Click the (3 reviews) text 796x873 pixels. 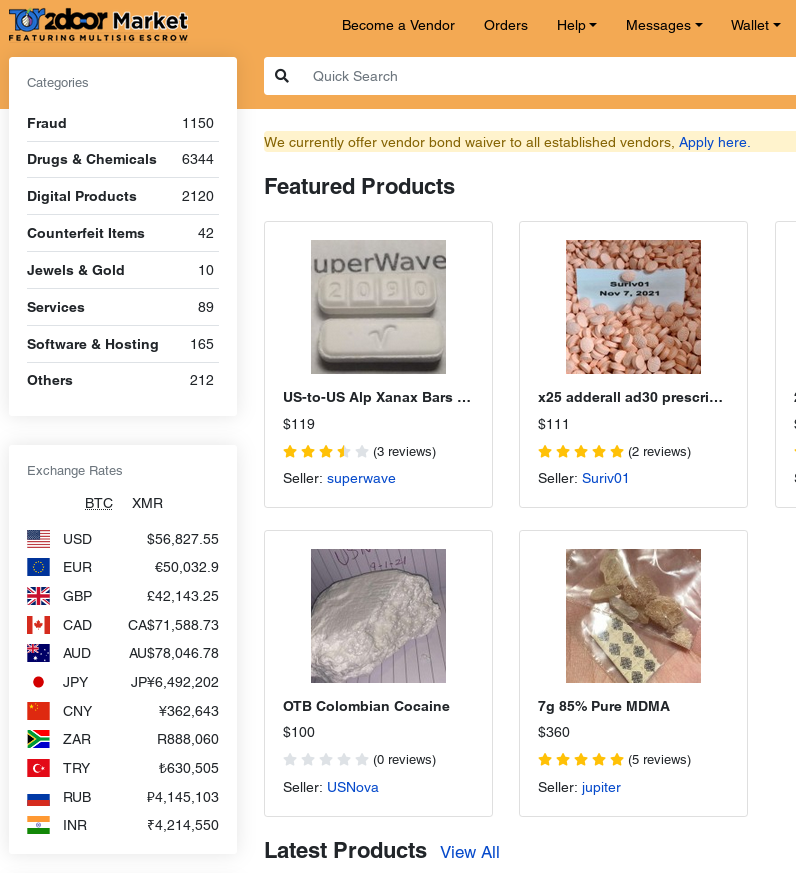pos(404,452)
